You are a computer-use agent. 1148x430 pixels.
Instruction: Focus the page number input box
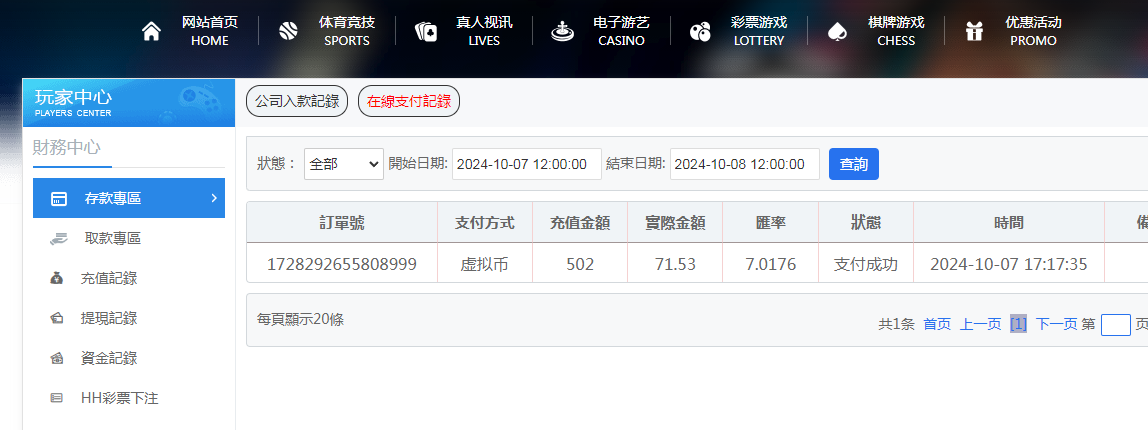tap(1115, 324)
